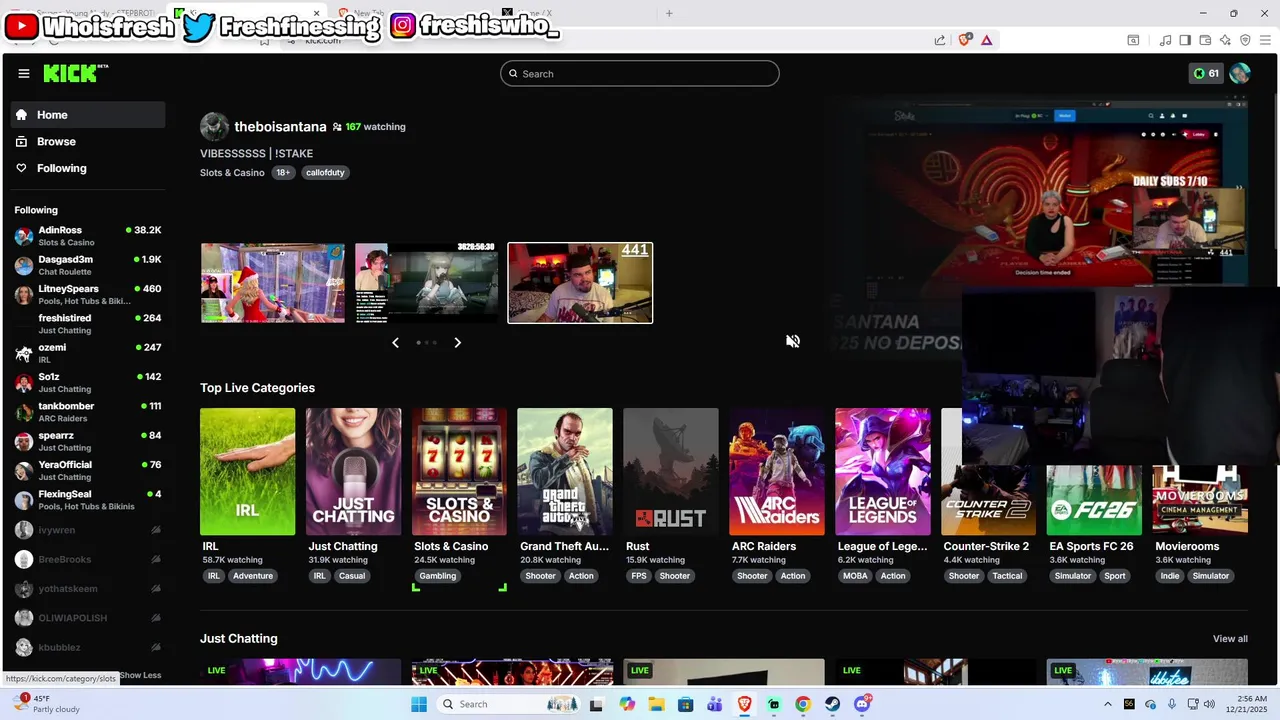1280x720 pixels.
Task: Open the Just Chatting category card
Action: tap(353, 472)
